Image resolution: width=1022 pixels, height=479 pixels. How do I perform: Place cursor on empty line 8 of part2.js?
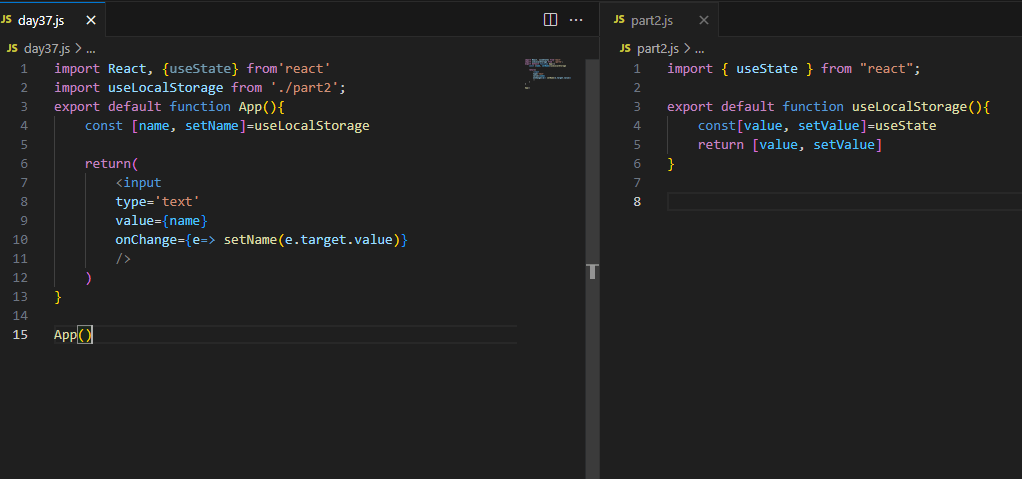pos(845,202)
